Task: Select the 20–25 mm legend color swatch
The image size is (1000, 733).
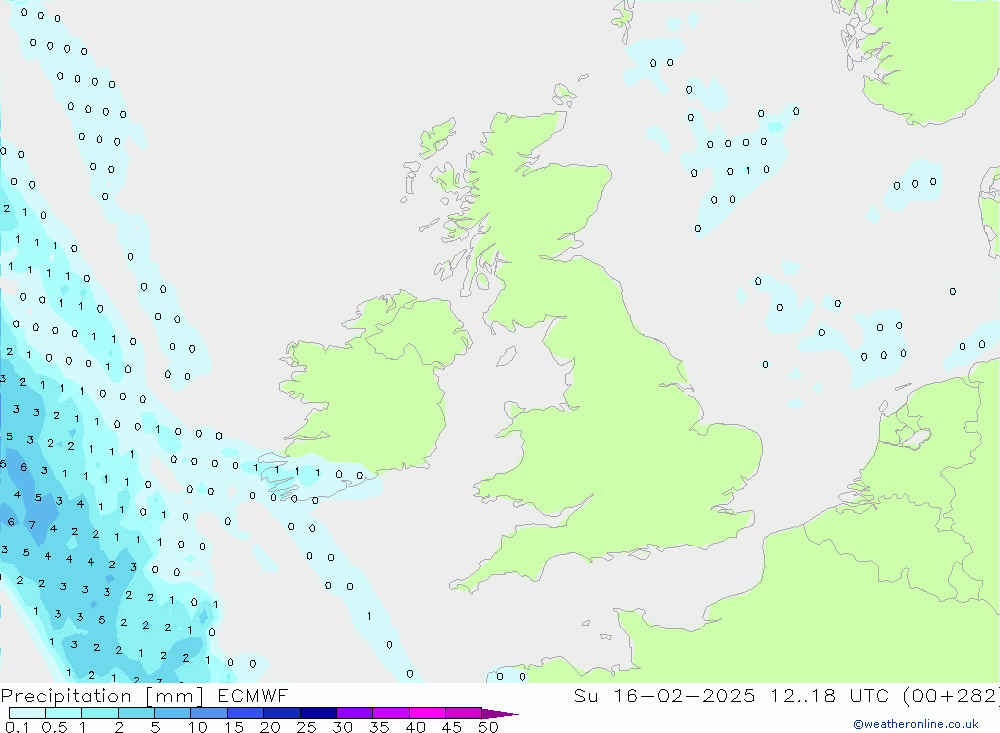Action: [282, 713]
